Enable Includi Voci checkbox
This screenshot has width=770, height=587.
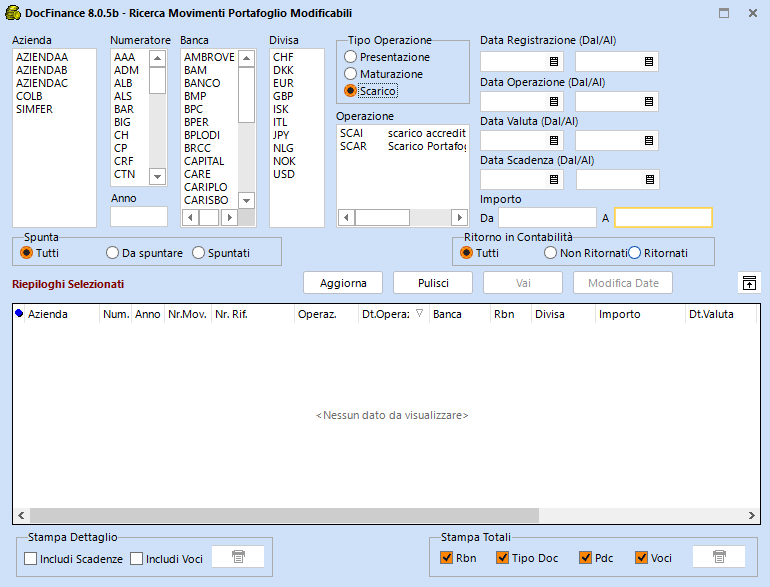[x=137, y=559]
